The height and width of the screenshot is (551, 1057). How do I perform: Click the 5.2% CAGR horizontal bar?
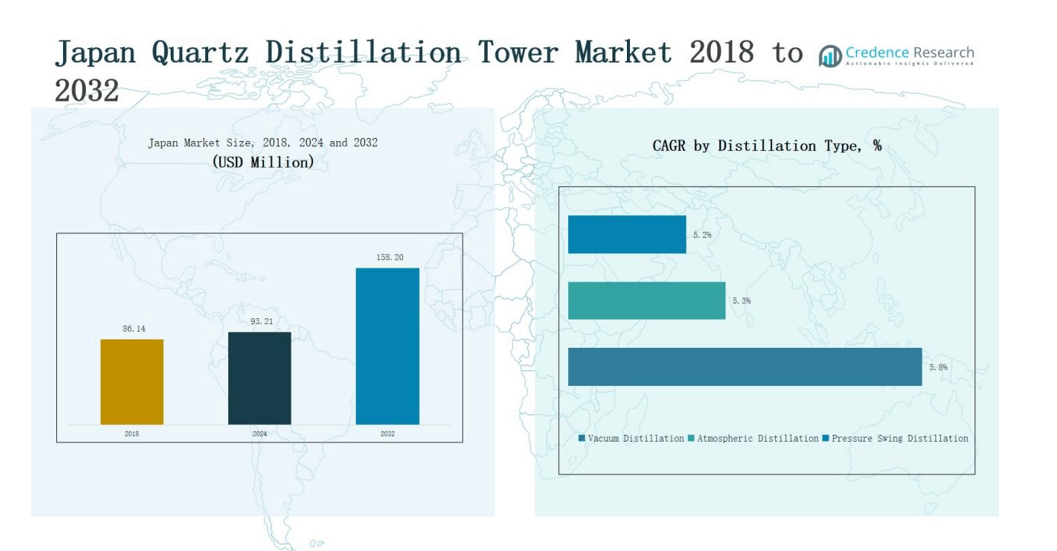coord(627,235)
